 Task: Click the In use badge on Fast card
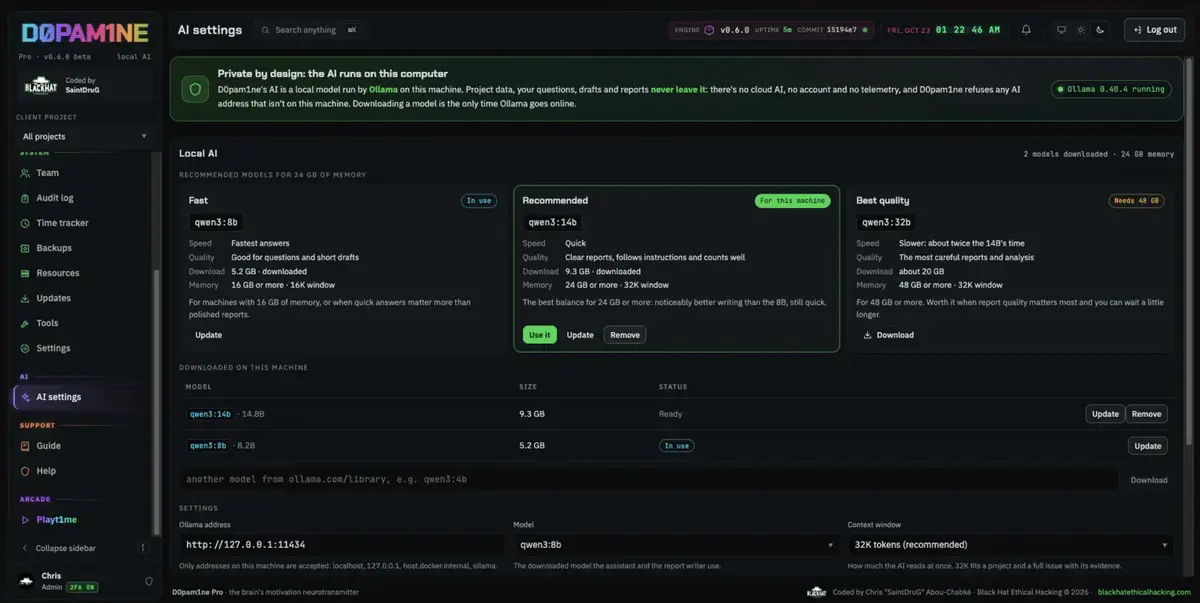478,200
